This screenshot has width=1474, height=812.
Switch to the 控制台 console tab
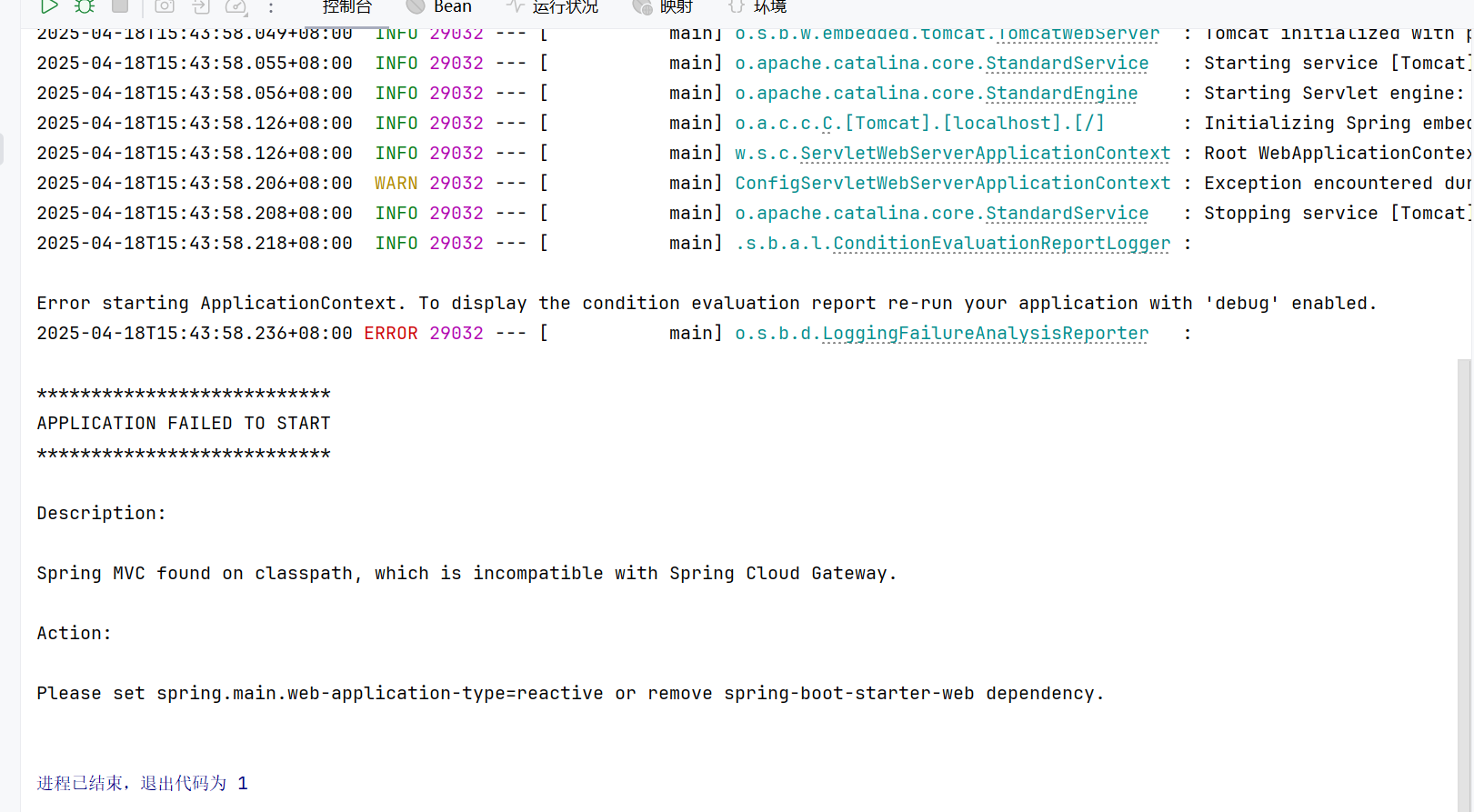(x=347, y=6)
